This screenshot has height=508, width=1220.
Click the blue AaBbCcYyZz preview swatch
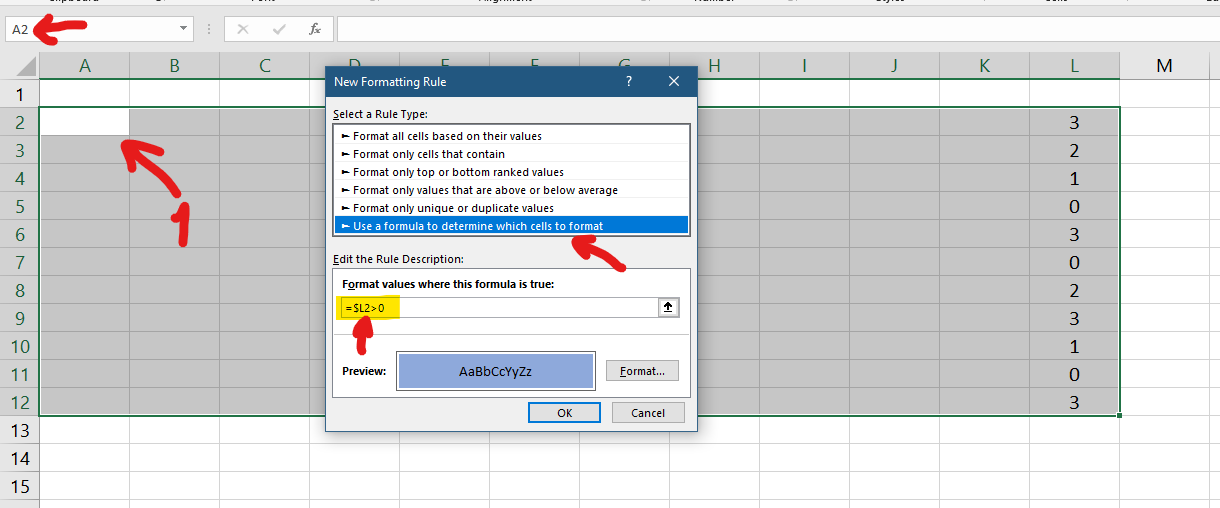496,371
